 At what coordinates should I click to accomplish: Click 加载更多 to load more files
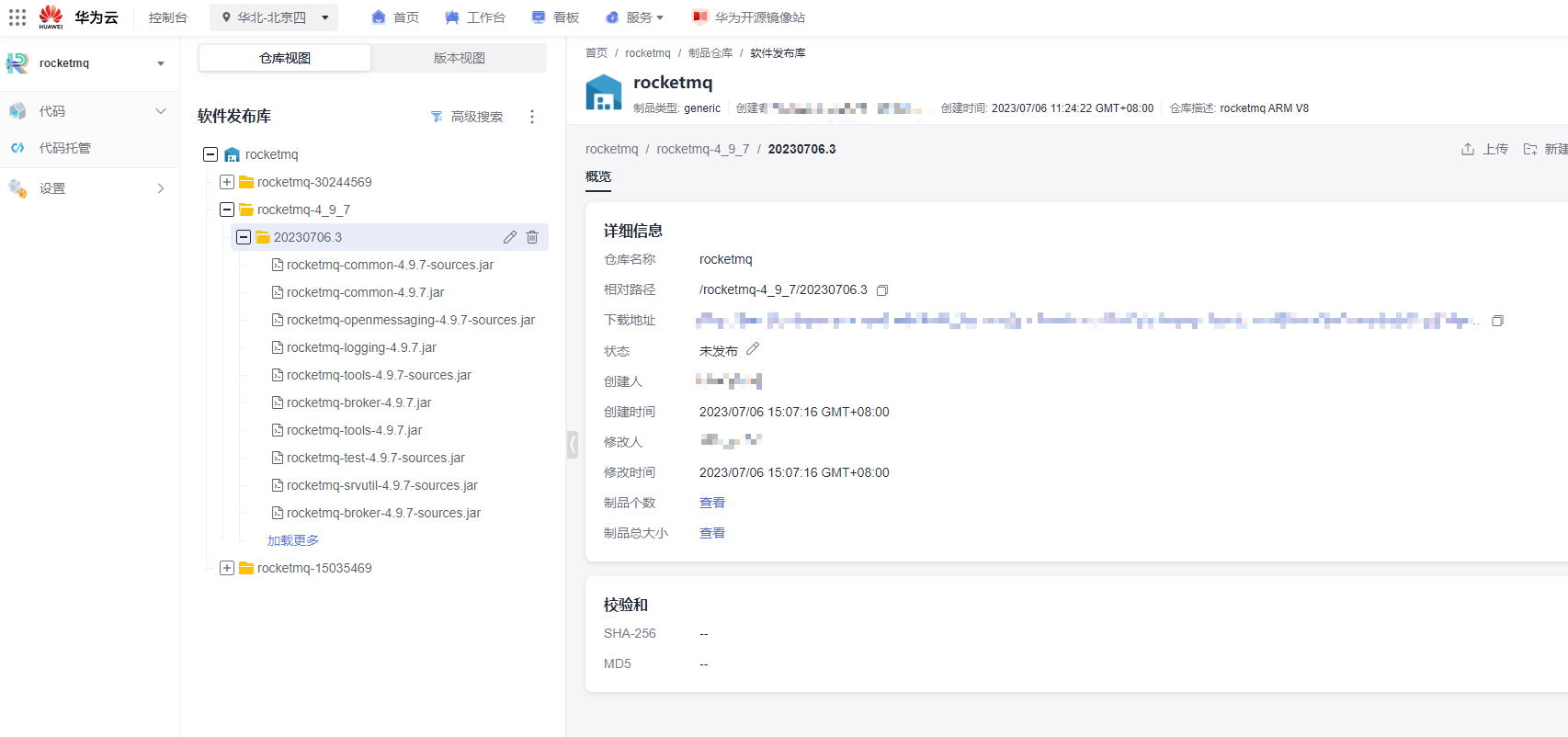(x=293, y=540)
